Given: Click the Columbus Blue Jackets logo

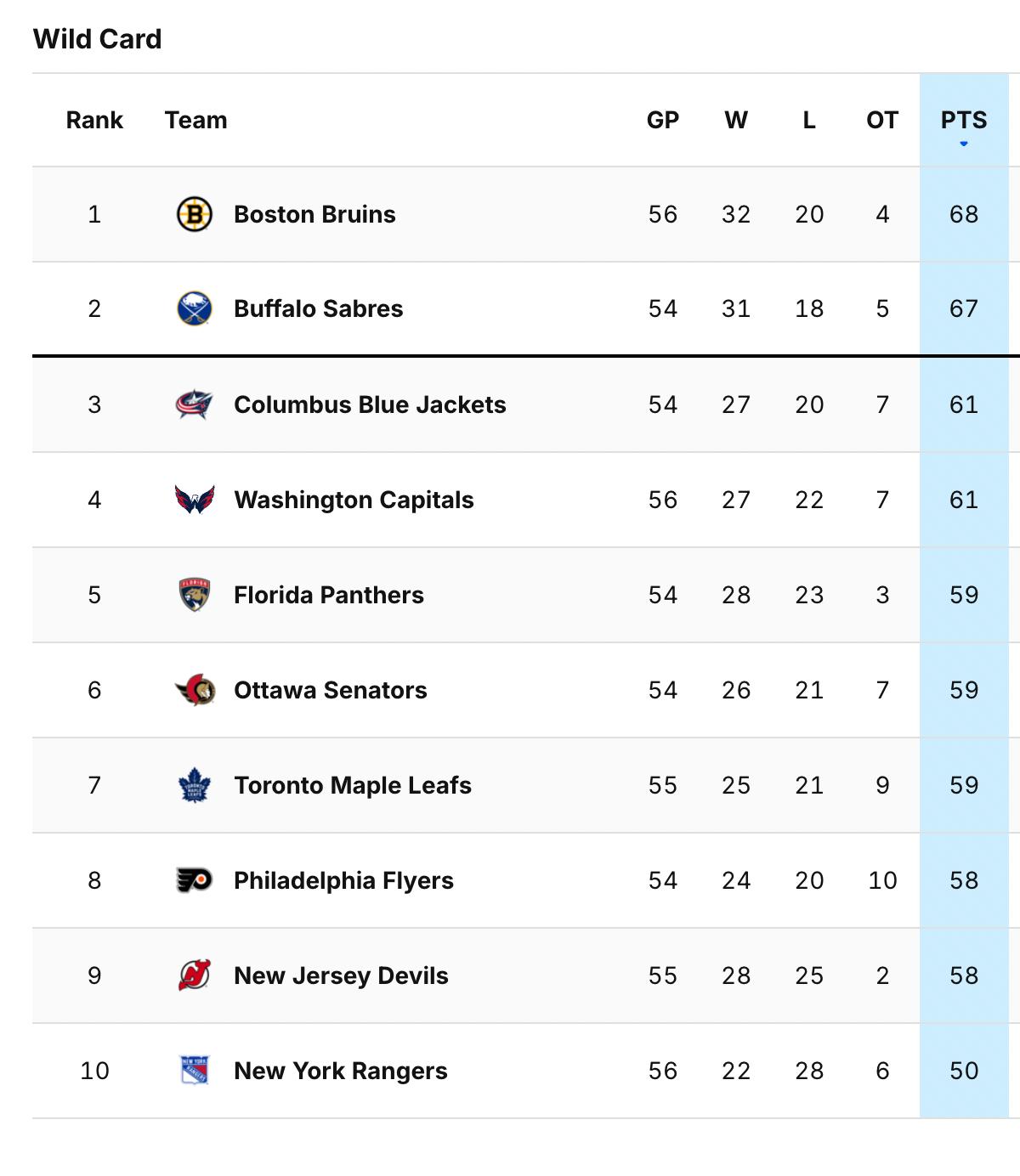Looking at the screenshot, I should click(x=195, y=404).
